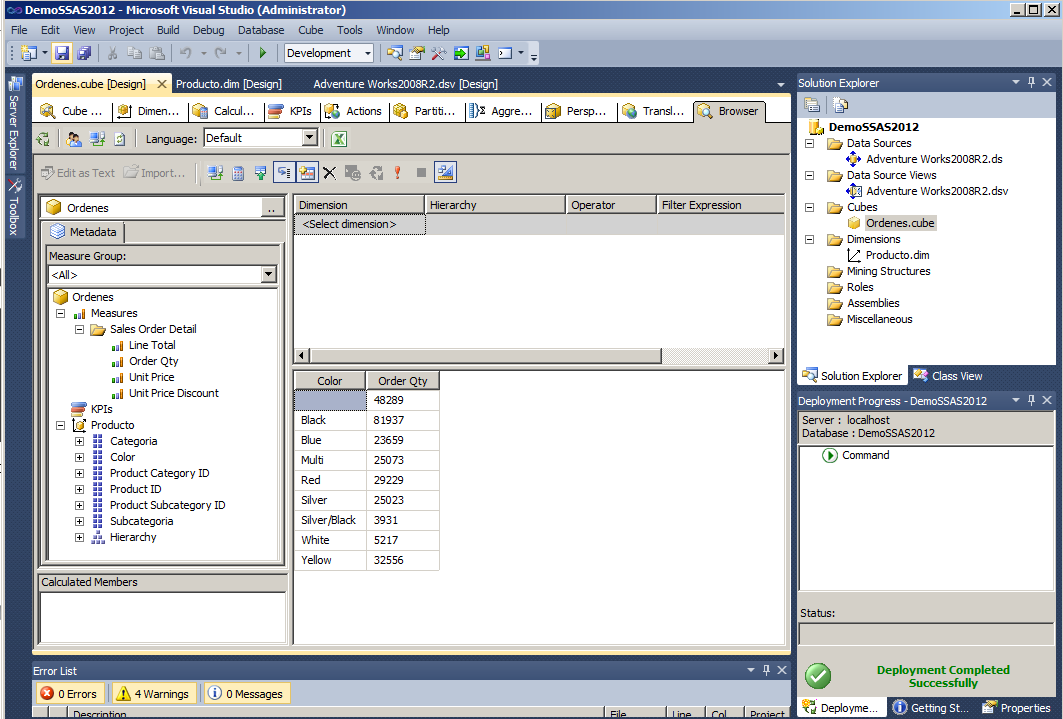1063x719 pixels.
Task: Click the Add Calculated Member calculator icon
Action: coord(238,173)
